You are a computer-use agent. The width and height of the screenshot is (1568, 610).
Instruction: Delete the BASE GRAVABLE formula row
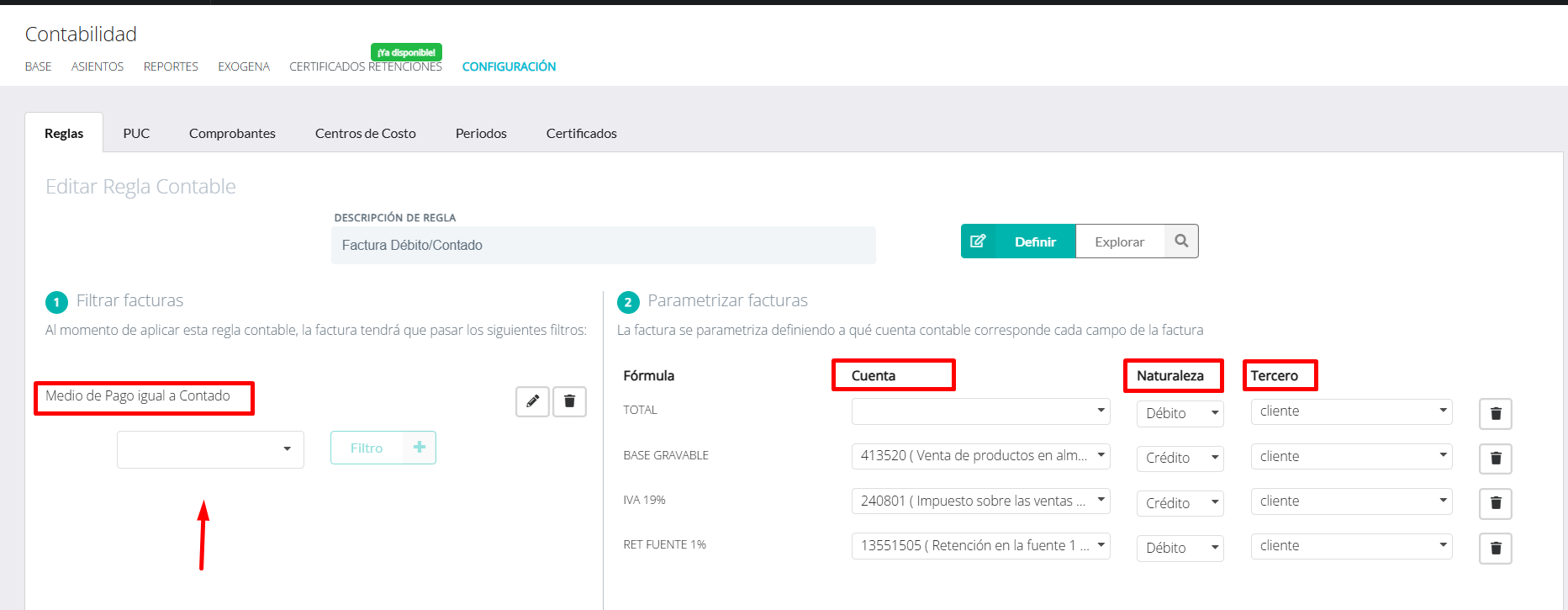click(1496, 459)
